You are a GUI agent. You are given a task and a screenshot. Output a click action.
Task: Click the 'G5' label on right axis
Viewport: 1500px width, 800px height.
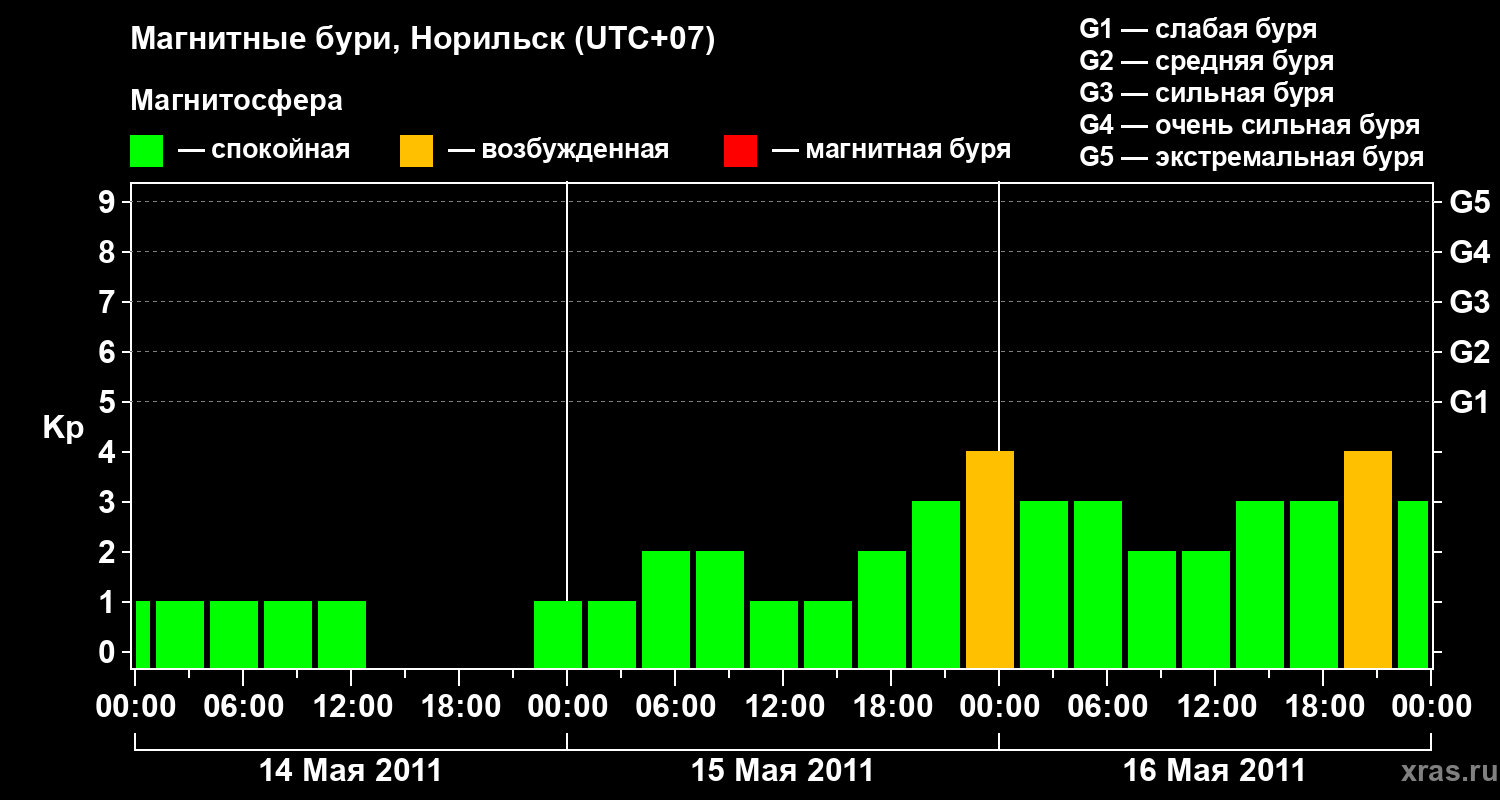[x=1469, y=203]
